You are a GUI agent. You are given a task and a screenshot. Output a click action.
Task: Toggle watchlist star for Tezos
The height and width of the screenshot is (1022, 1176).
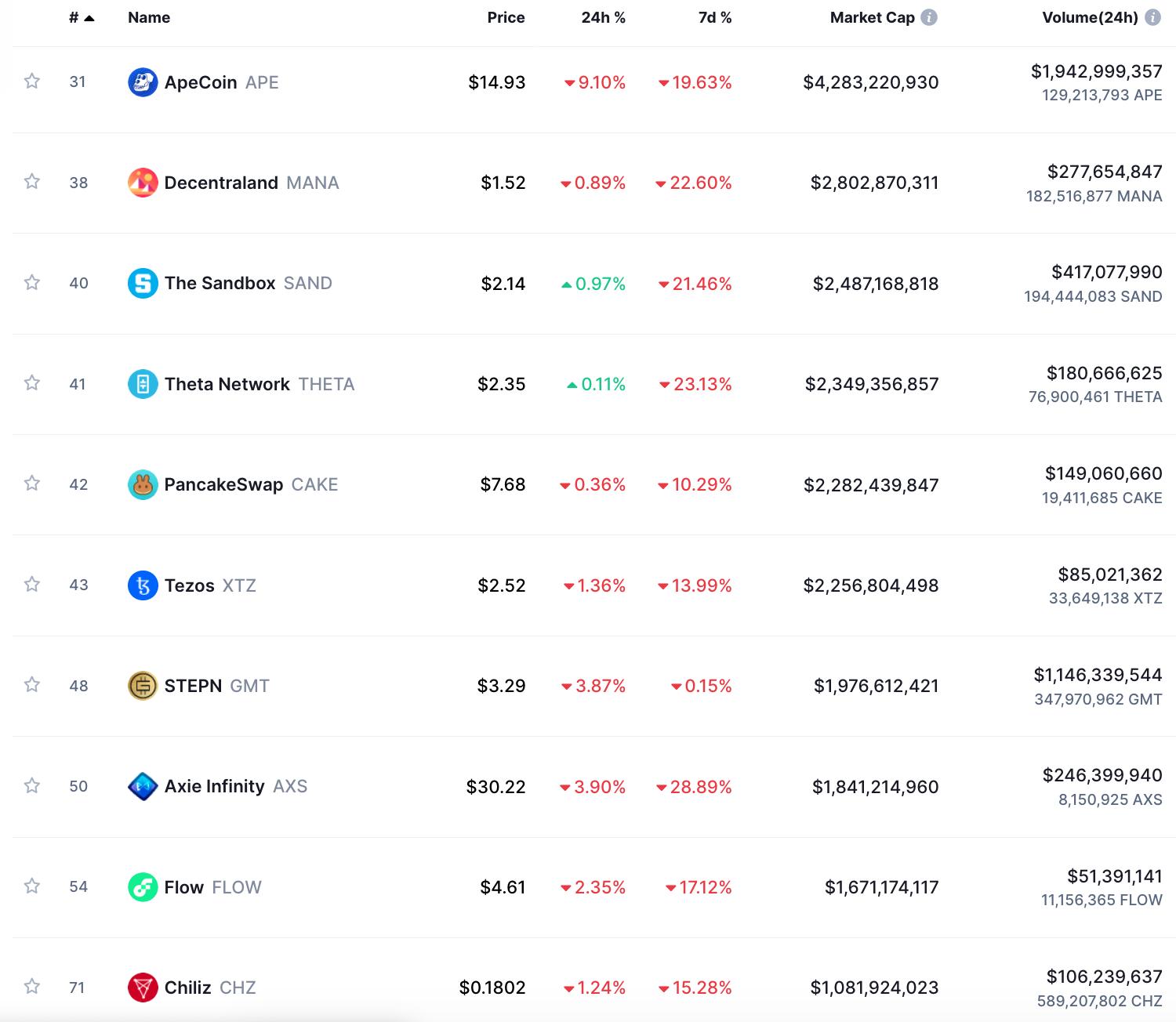point(32,584)
